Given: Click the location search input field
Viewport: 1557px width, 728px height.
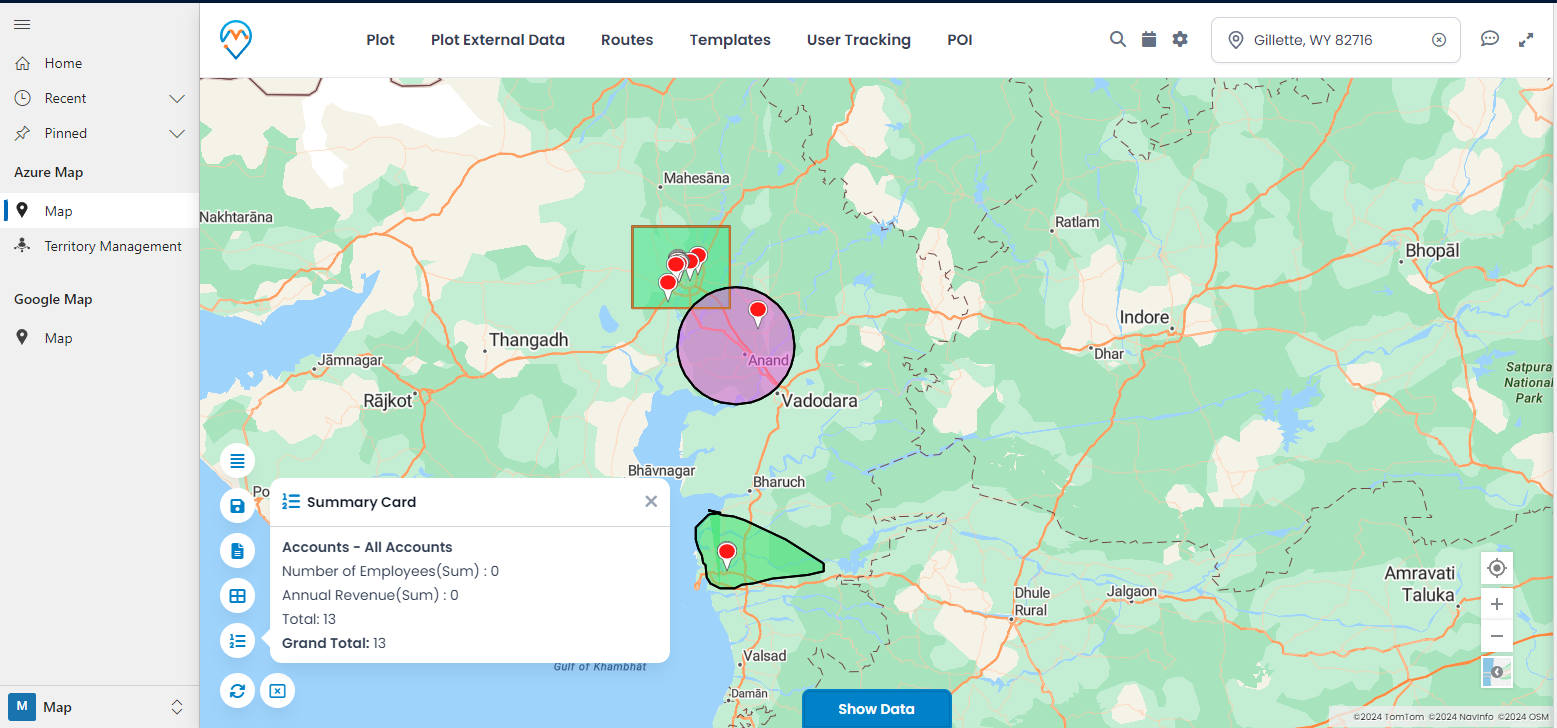Looking at the screenshot, I should [x=1335, y=40].
